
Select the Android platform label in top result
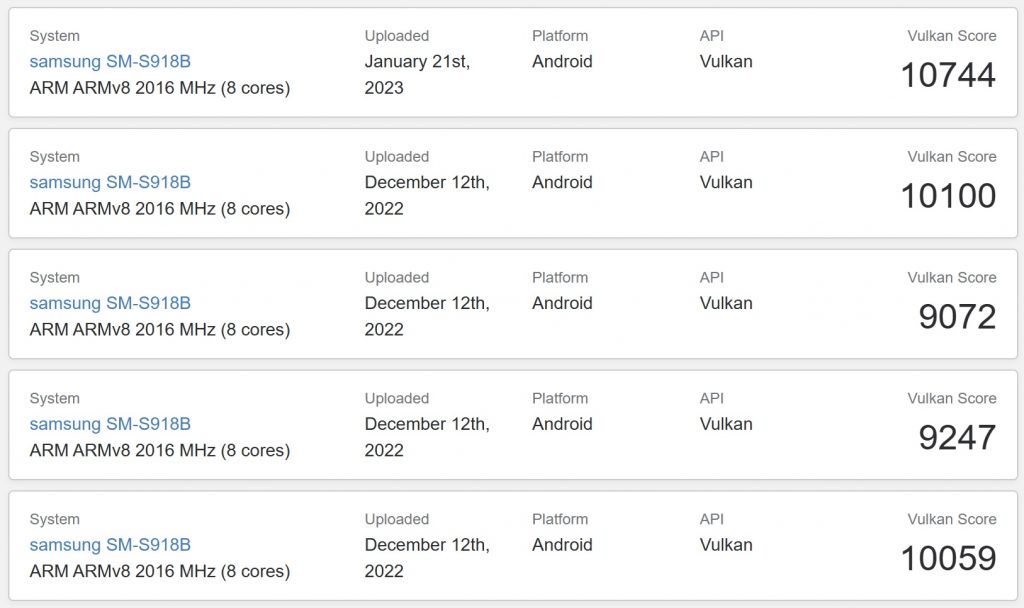click(562, 61)
